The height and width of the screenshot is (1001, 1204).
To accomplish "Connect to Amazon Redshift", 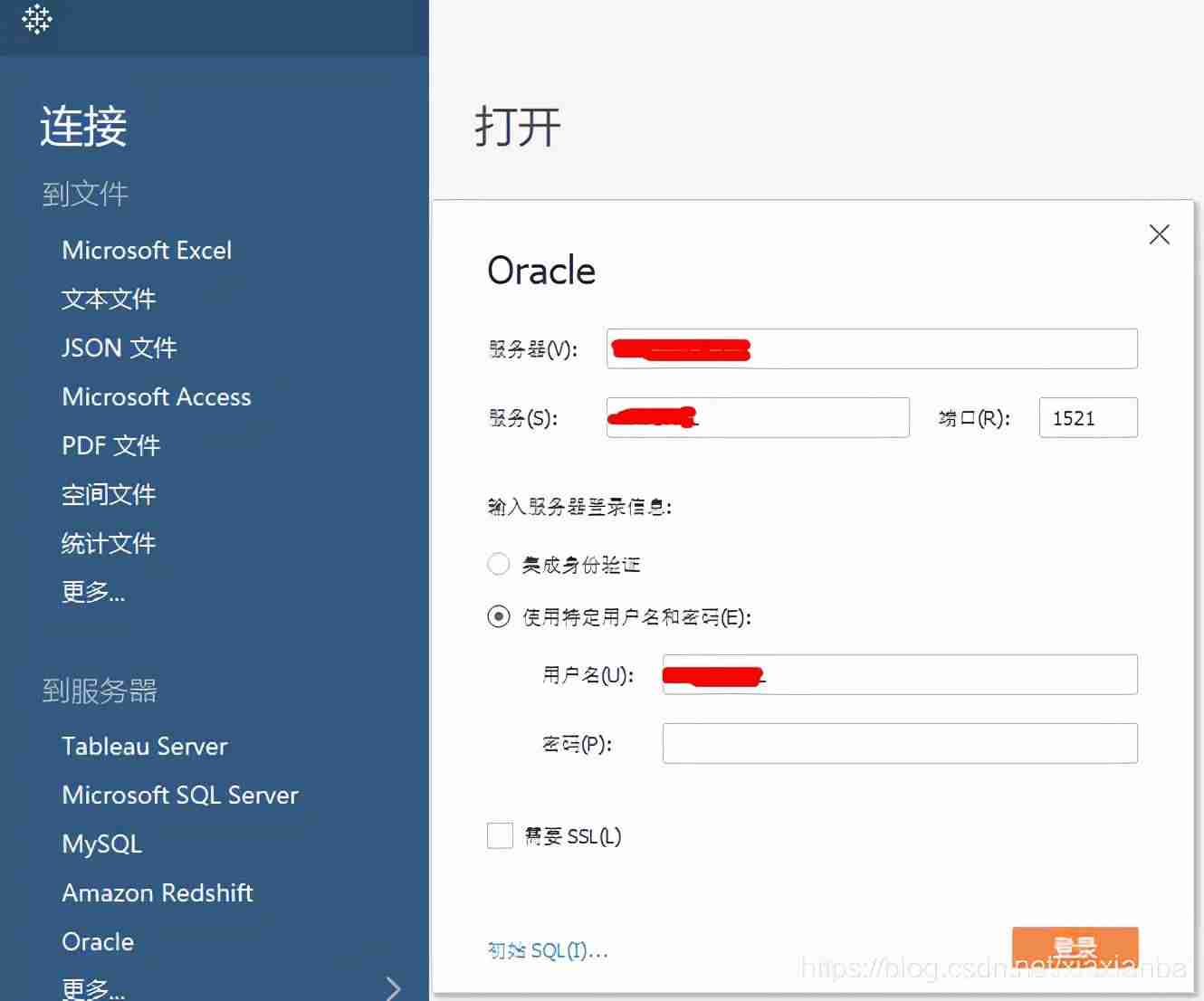I will click(x=158, y=893).
